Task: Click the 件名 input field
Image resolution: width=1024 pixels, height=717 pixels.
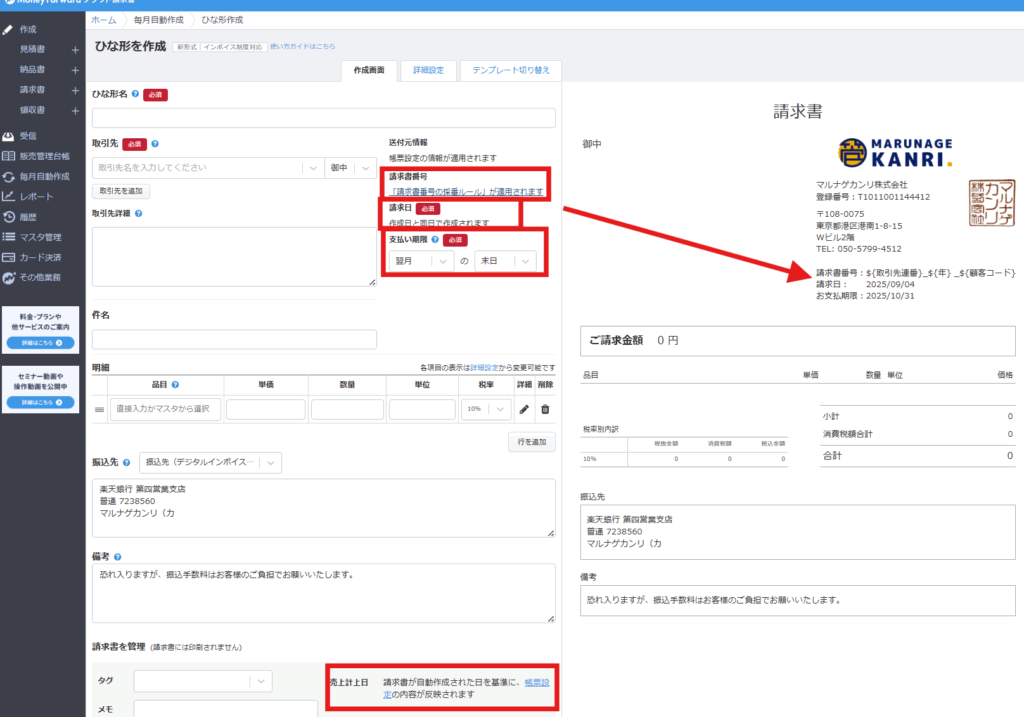Action: pyautogui.click(x=234, y=340)
